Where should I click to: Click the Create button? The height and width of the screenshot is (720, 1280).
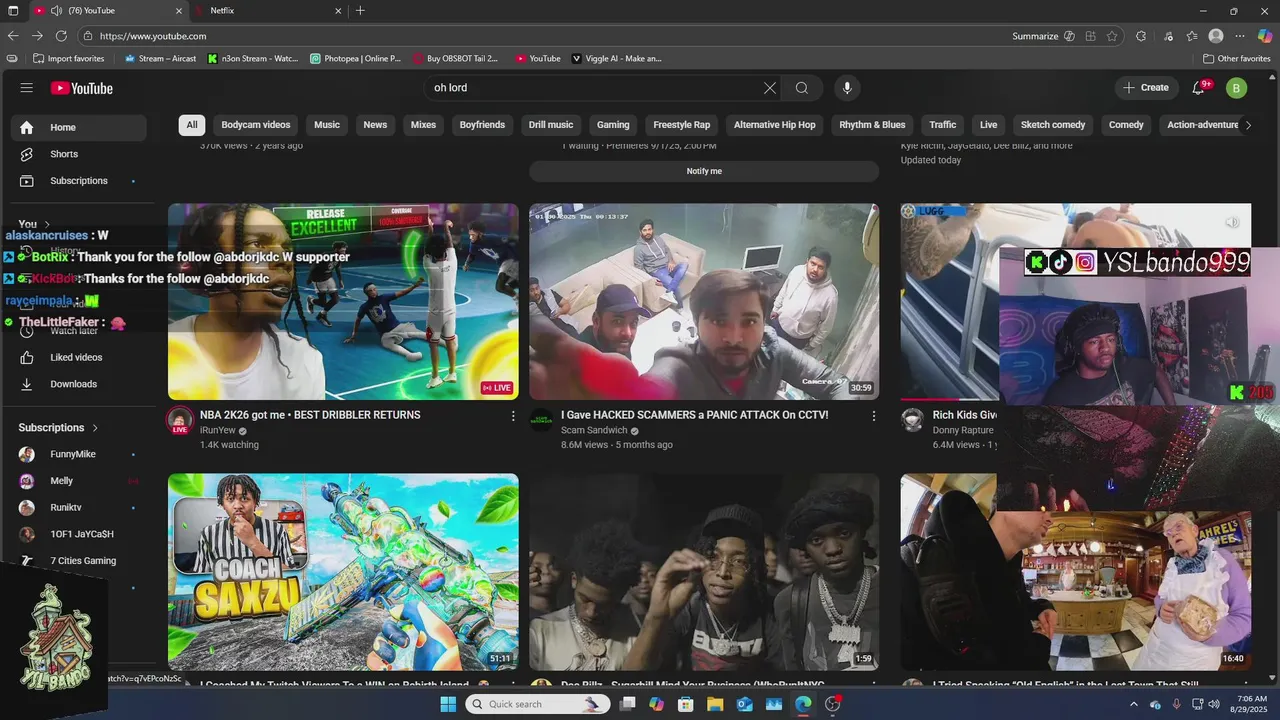pos(1146,88)
